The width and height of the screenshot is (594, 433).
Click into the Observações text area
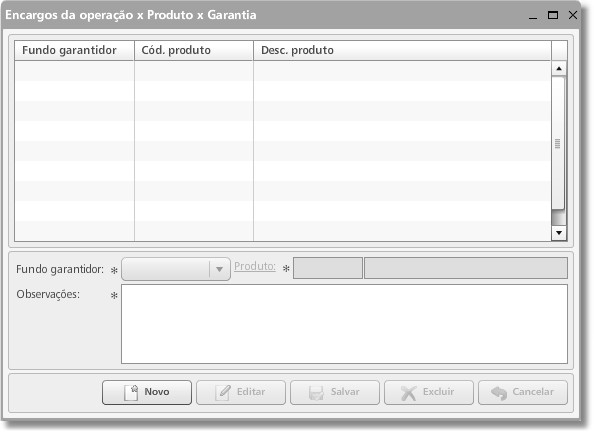[344, 324]
